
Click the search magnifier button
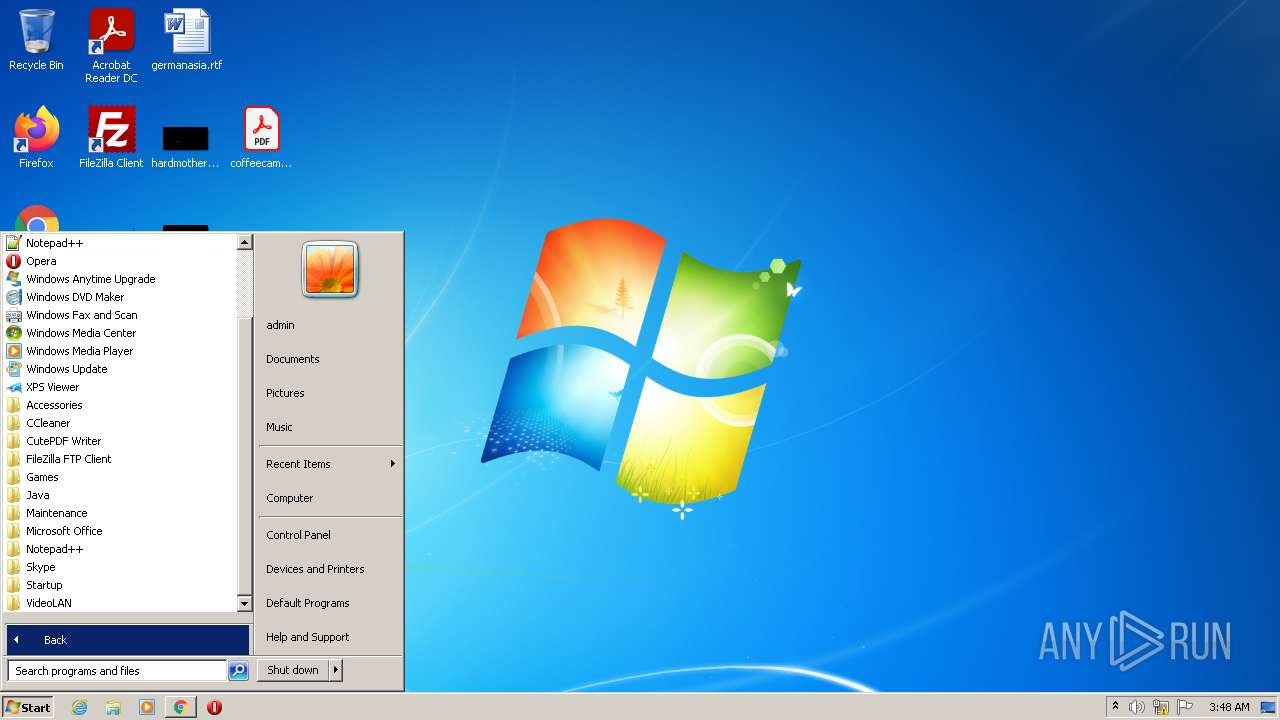click(238, 671)
